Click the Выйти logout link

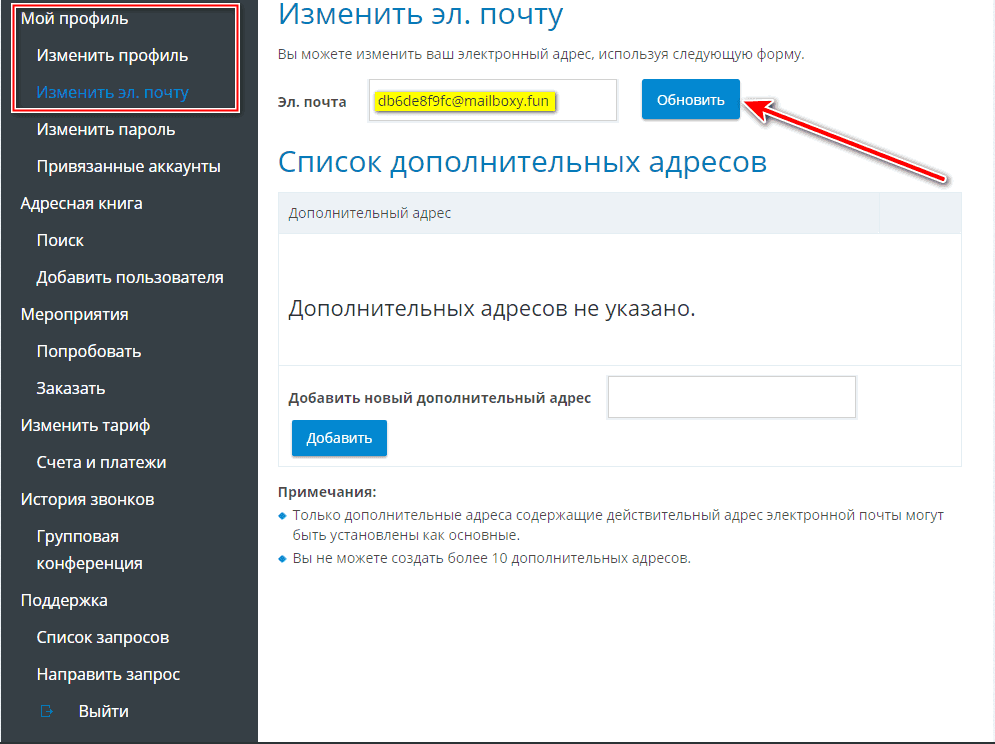point(103,711)
